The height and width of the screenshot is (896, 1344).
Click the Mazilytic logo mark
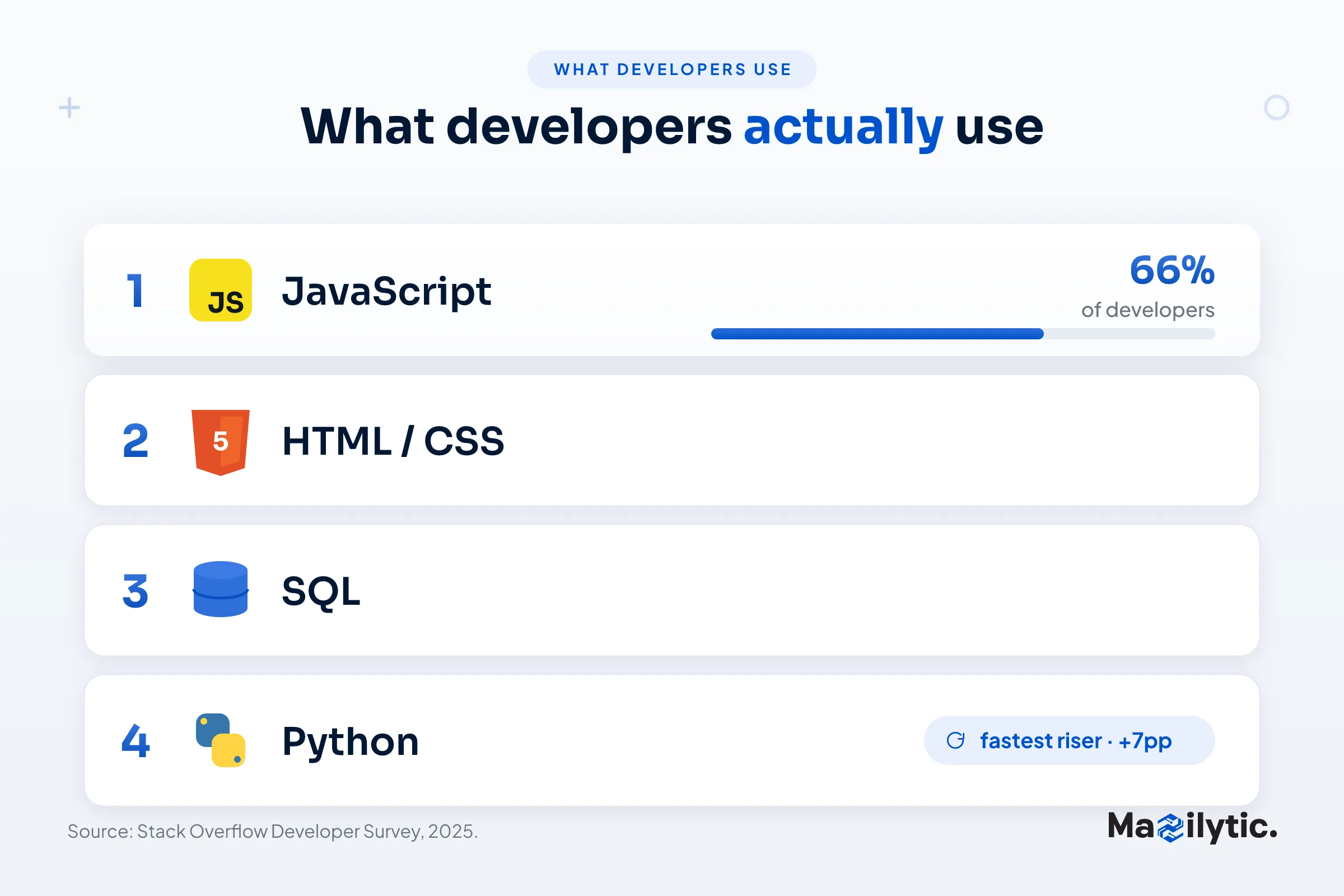[1171, 828]
